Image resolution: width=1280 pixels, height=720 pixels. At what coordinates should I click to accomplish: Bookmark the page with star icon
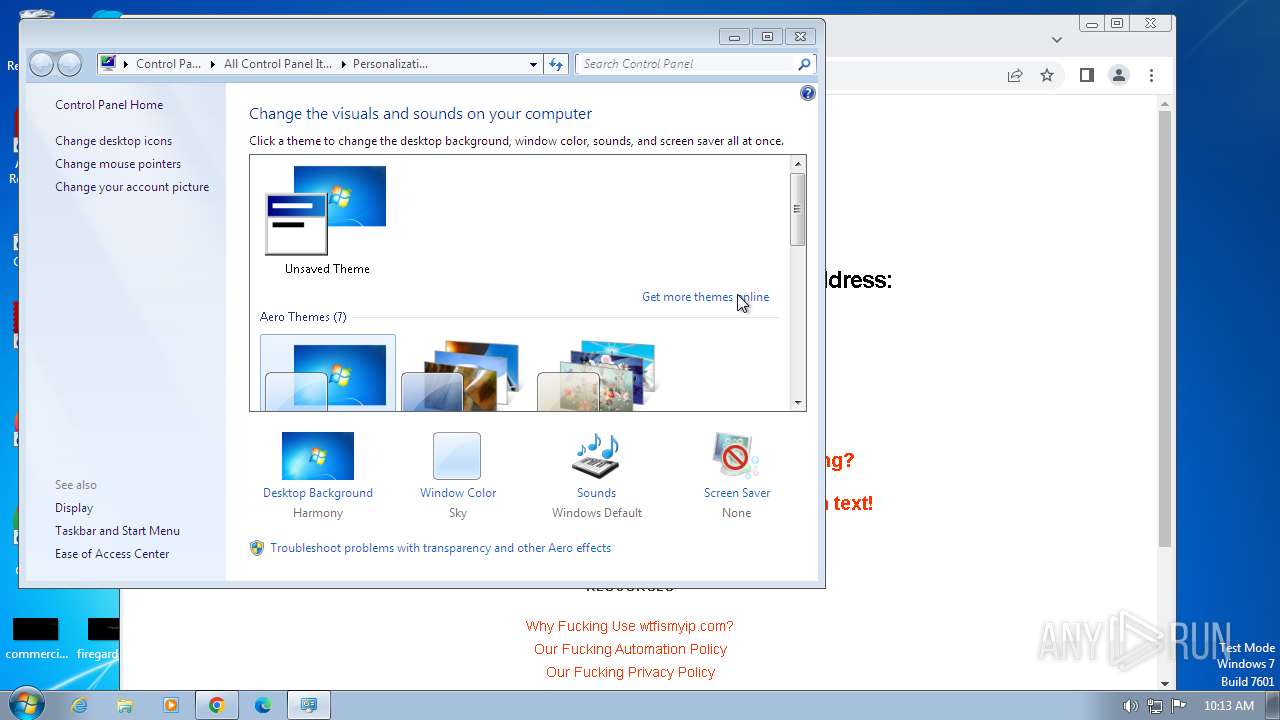[x=1047, y=75]
